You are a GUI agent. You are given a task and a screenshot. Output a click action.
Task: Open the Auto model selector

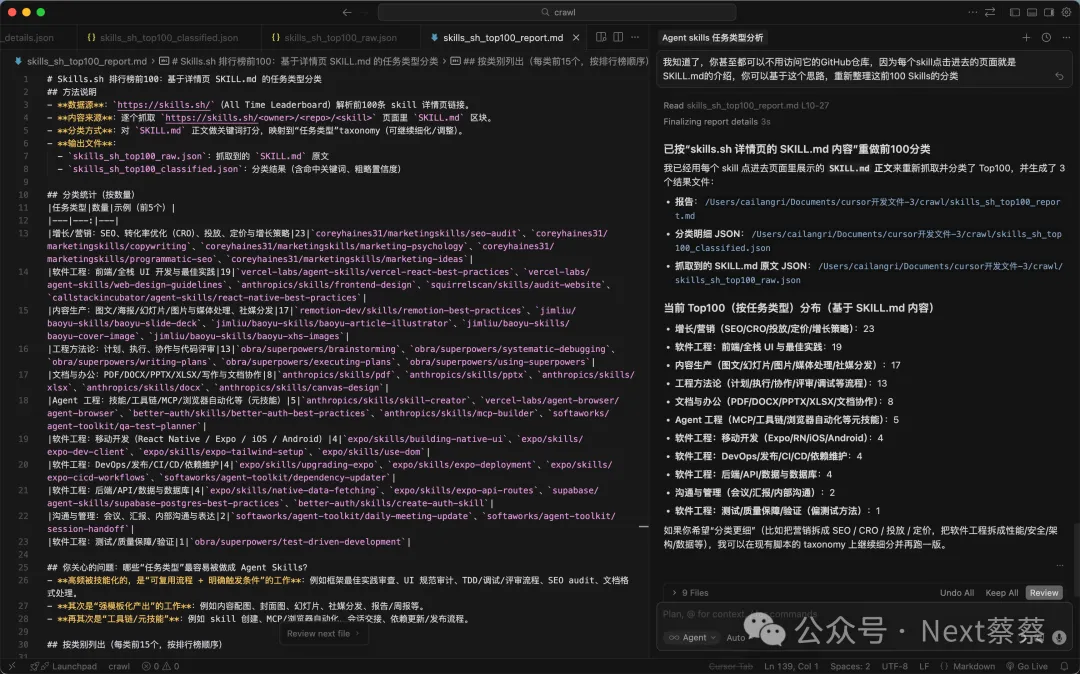pos(736,637)
